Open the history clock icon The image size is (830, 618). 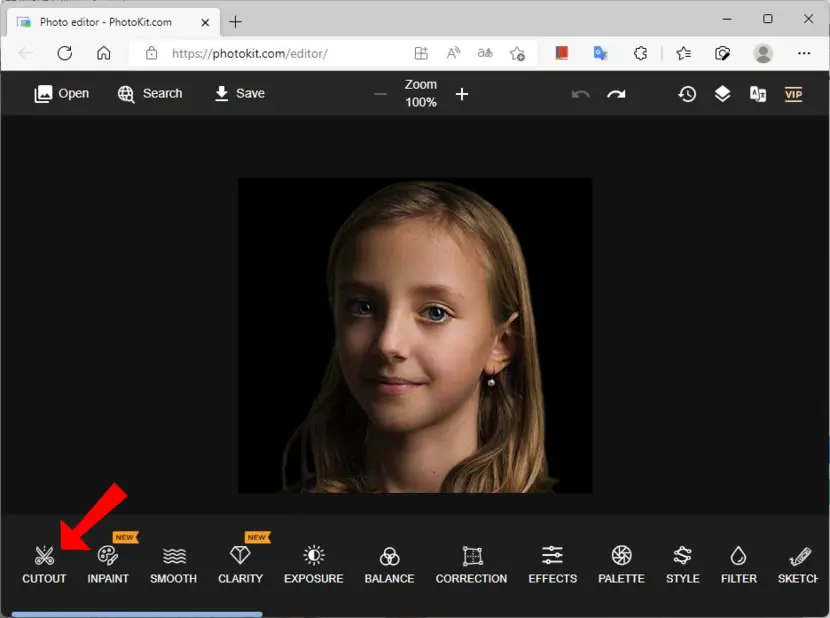point(687,94)
